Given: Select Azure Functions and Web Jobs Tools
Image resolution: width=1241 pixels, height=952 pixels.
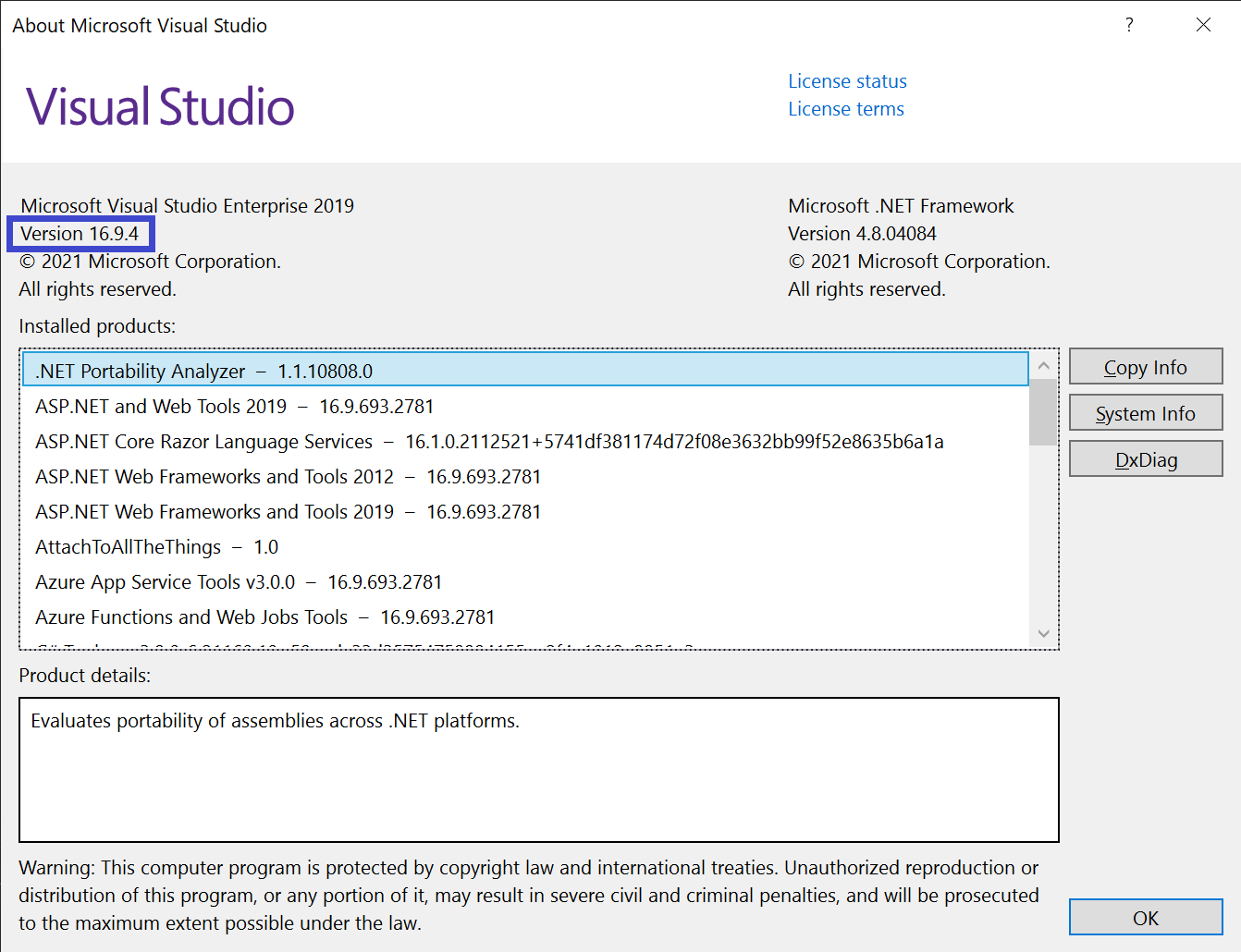Looking at the screenshot, I should 525,616.
